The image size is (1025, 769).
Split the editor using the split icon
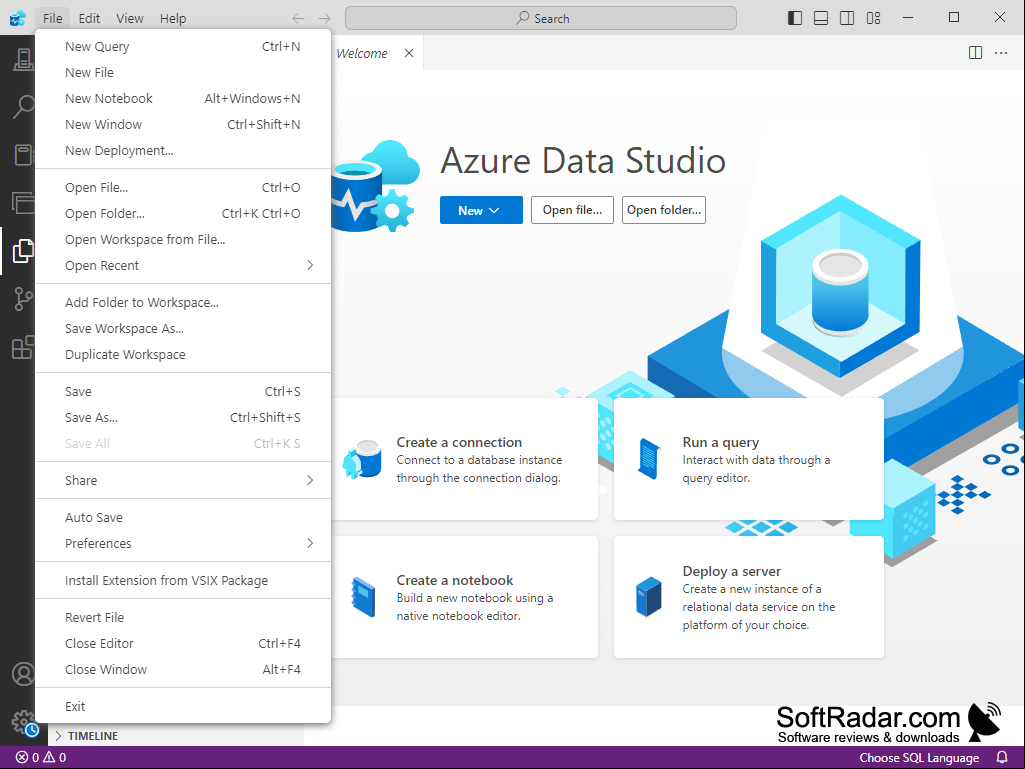click(x=975, y=53)
